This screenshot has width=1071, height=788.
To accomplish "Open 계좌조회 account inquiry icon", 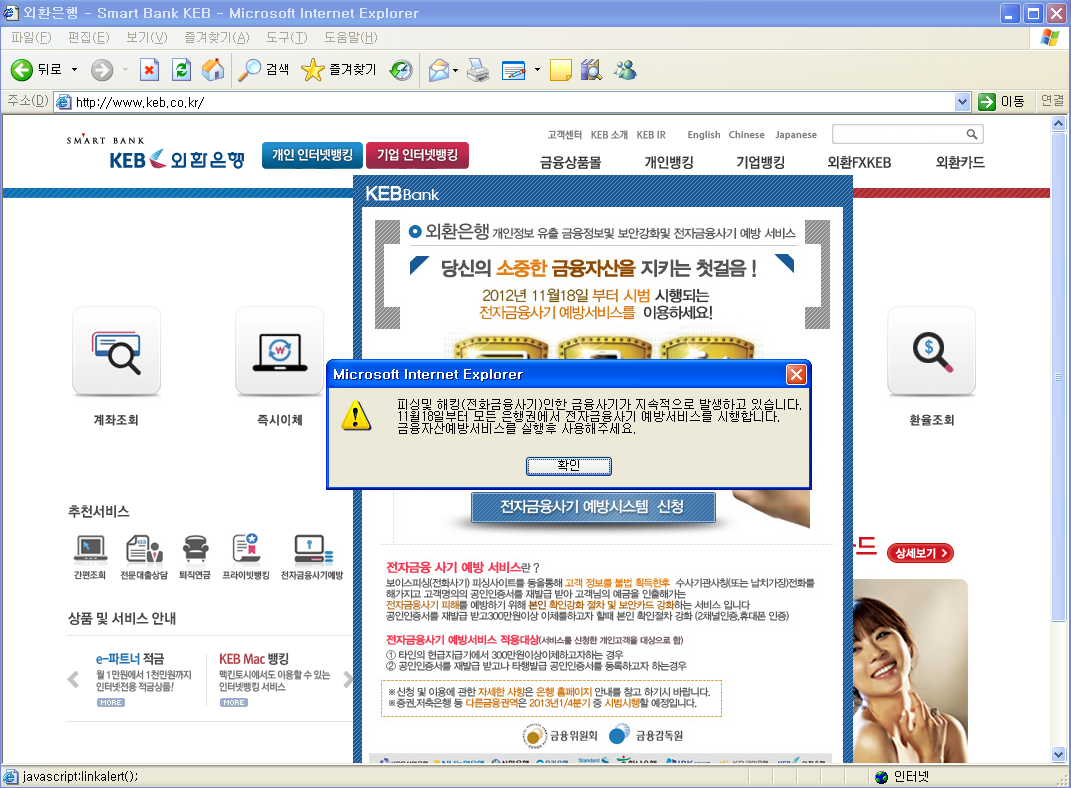I will coord(117,352).
